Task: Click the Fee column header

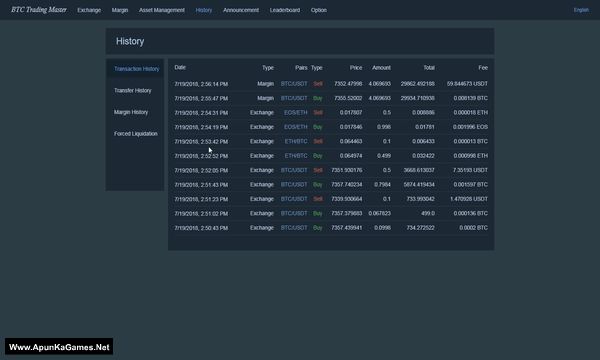Action: 483,68
